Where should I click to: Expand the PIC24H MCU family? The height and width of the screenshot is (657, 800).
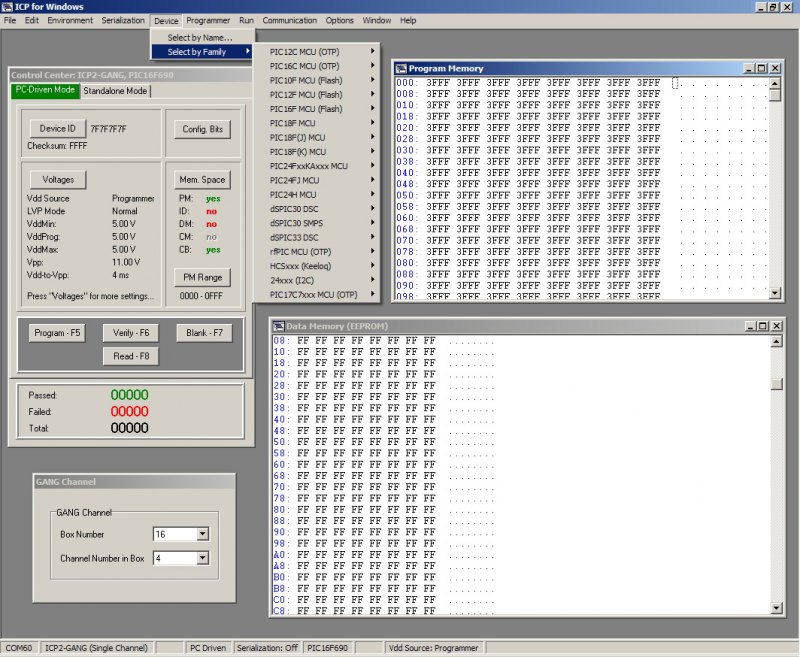click(x=316, y=194)
